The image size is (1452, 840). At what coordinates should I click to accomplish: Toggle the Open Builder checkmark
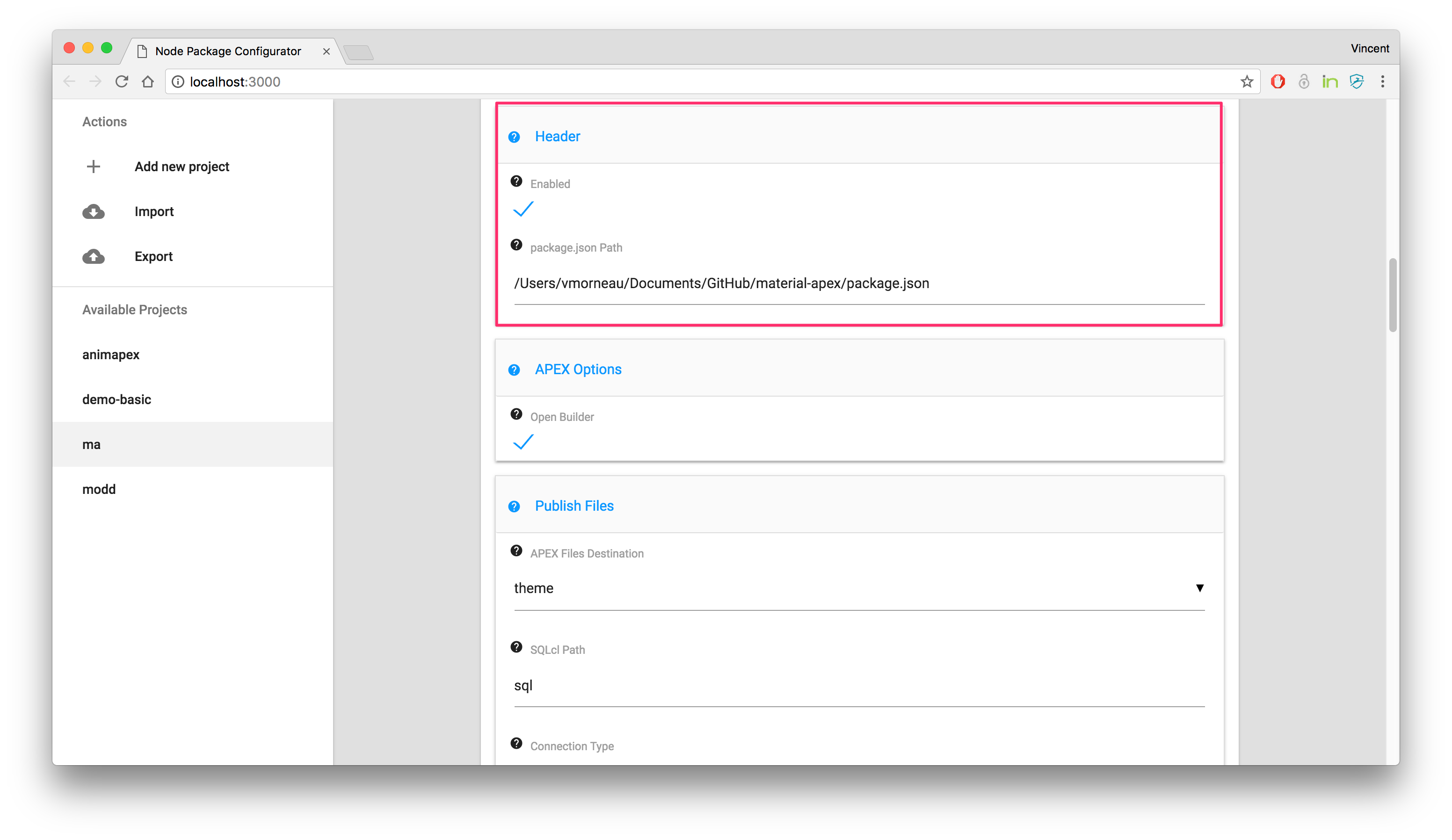[523, 442]
